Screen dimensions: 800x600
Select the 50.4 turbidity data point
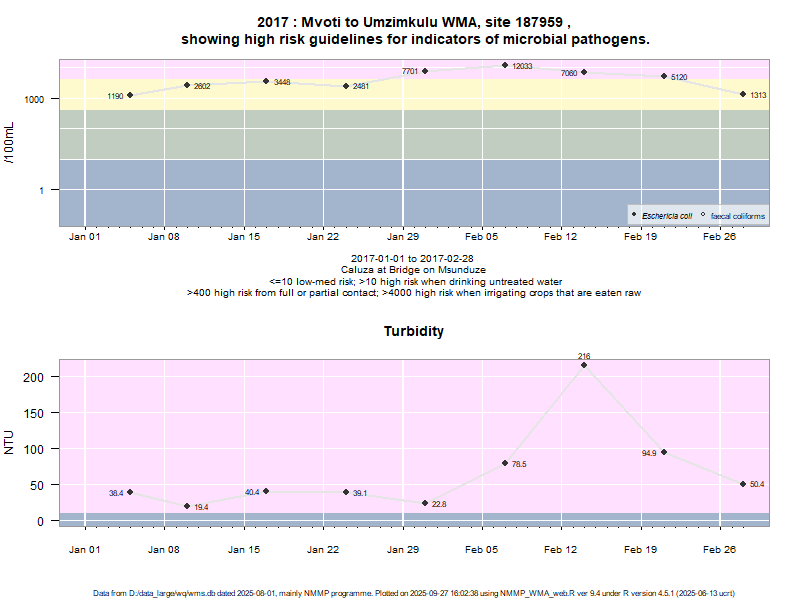743,484
